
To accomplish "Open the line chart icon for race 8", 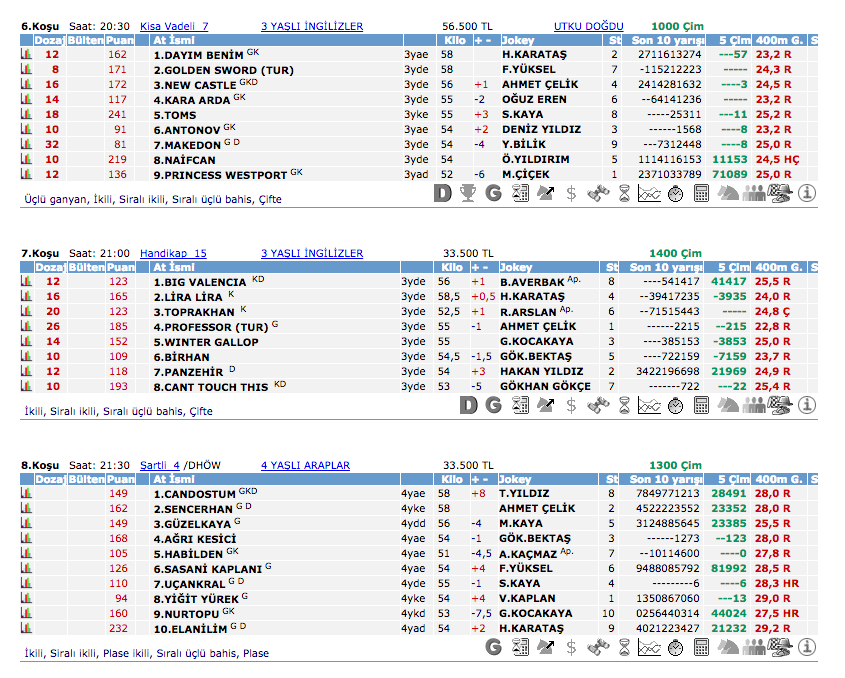I will pos(650,647).
